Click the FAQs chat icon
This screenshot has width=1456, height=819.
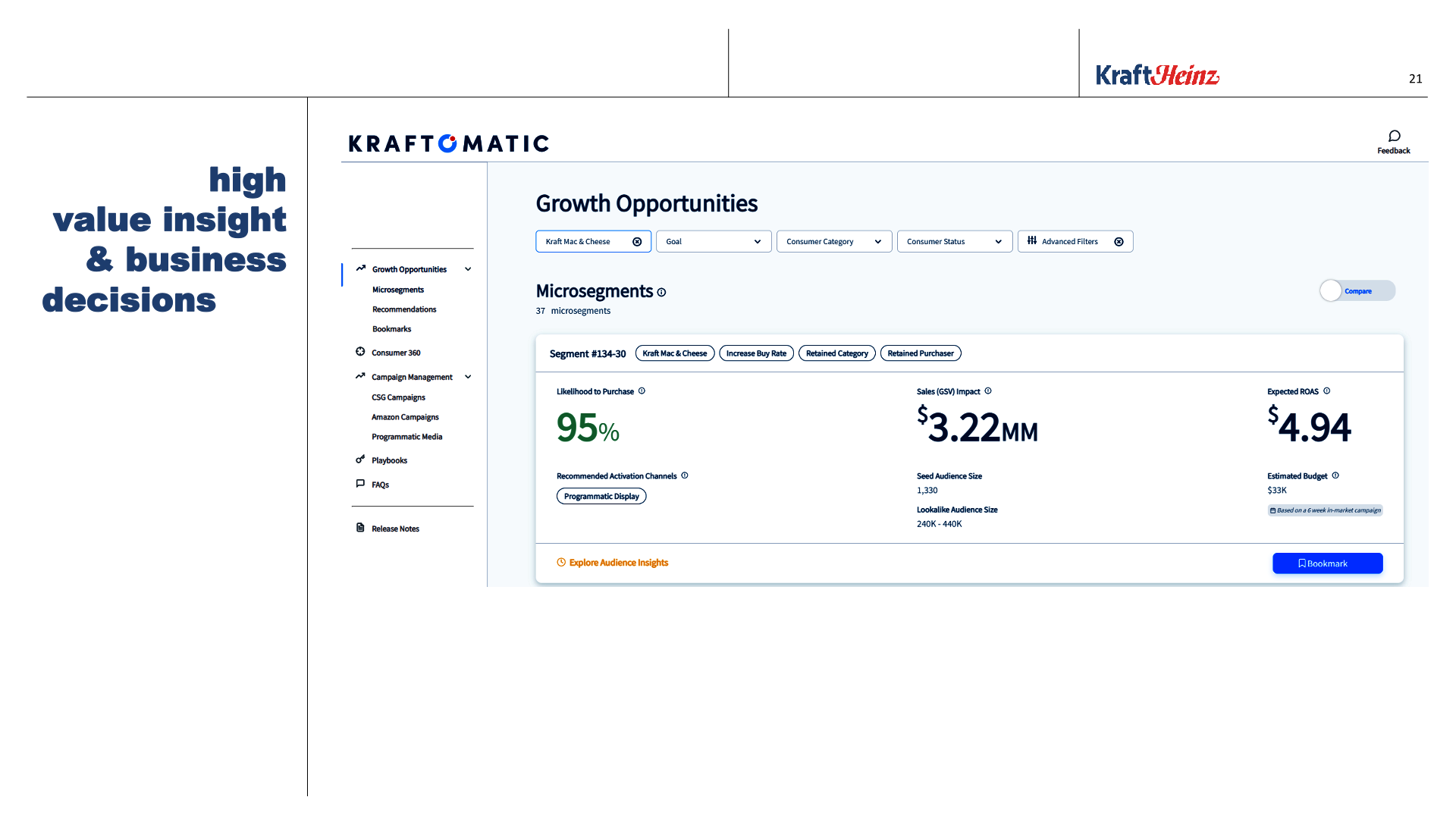[360, 484]
